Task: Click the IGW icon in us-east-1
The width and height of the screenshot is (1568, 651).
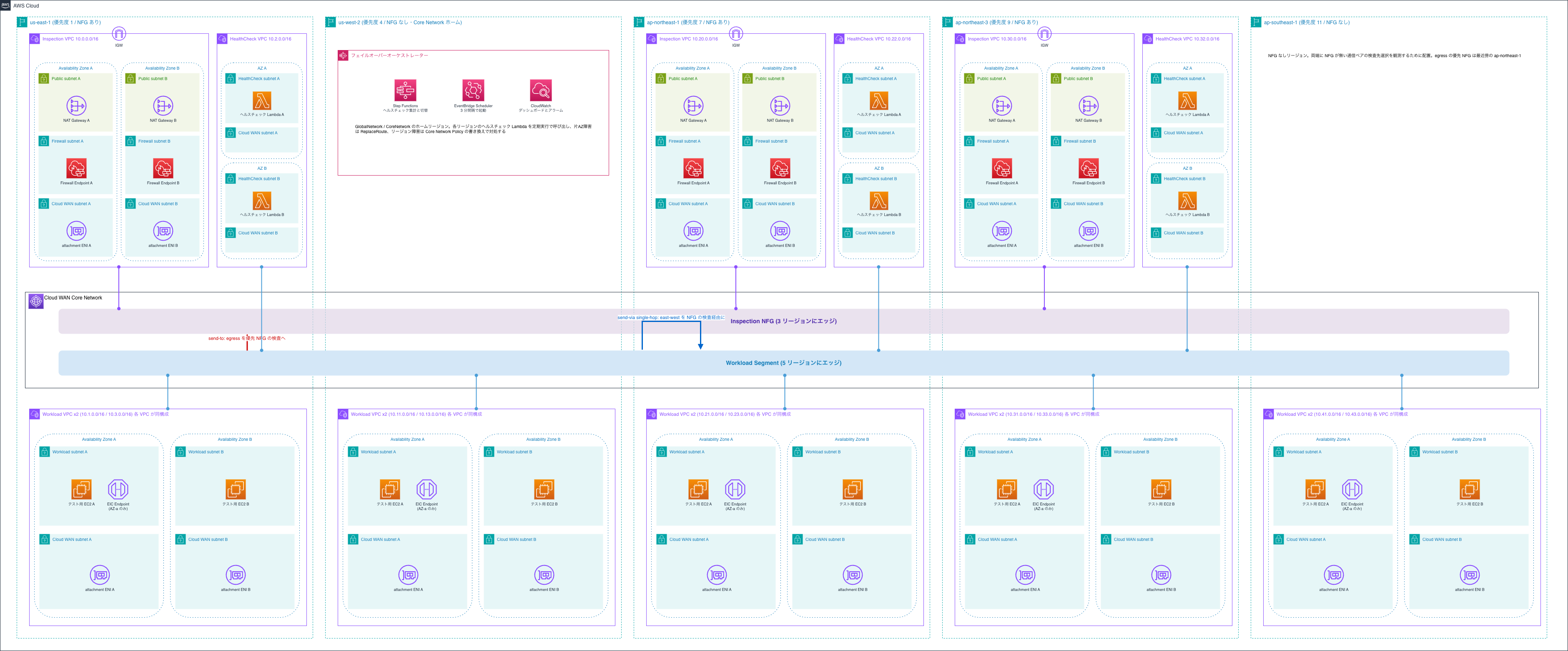Action: (x=119, y=33)
